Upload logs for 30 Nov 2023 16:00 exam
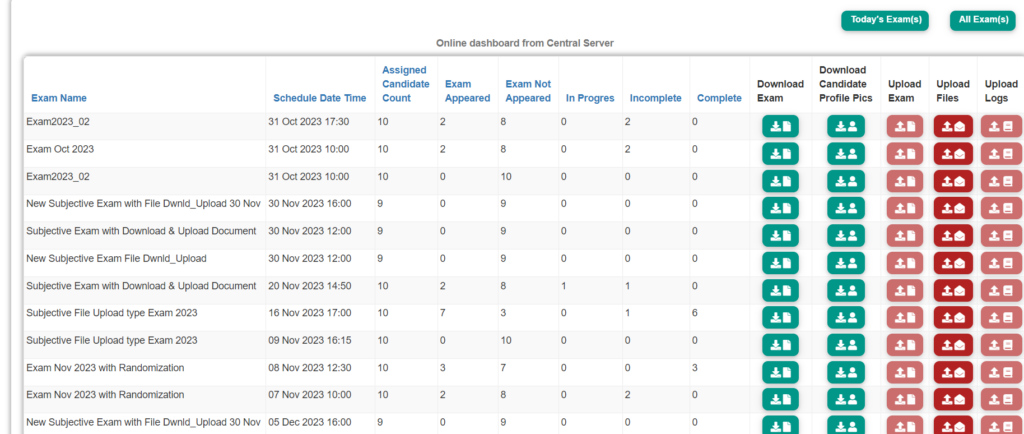Screen dimensions: 1024x434 click(1000, 208)
